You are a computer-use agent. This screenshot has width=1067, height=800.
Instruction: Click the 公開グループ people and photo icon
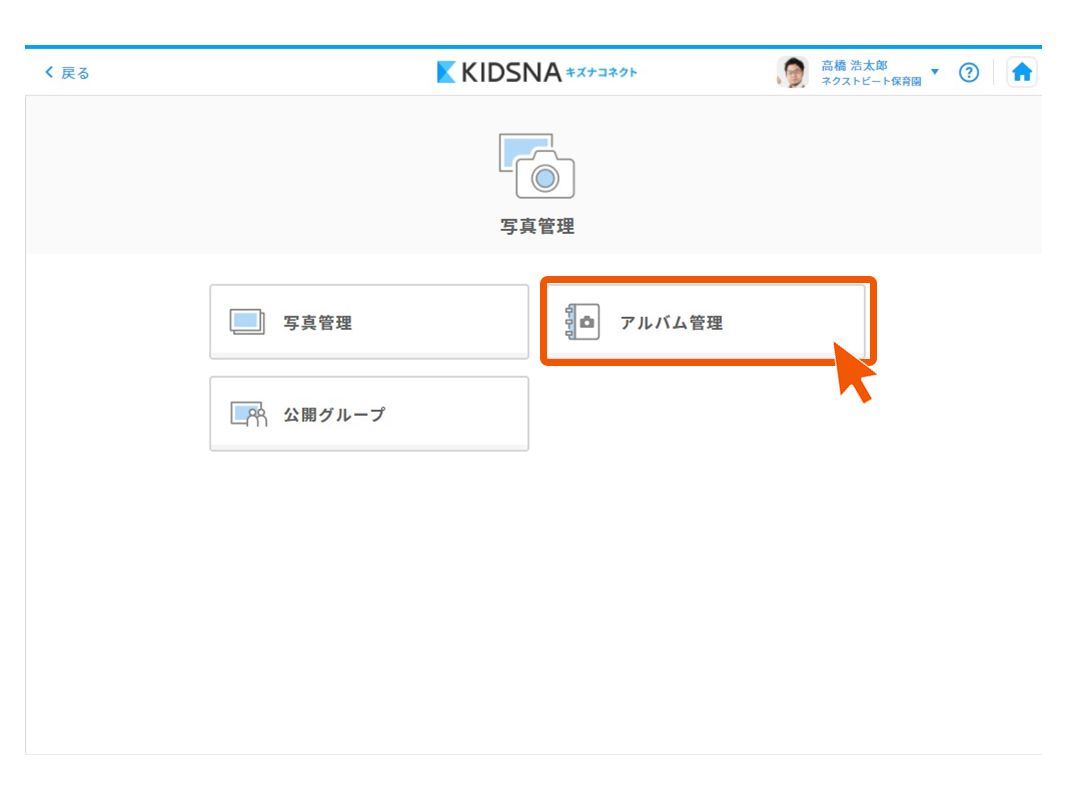(249, 414)
